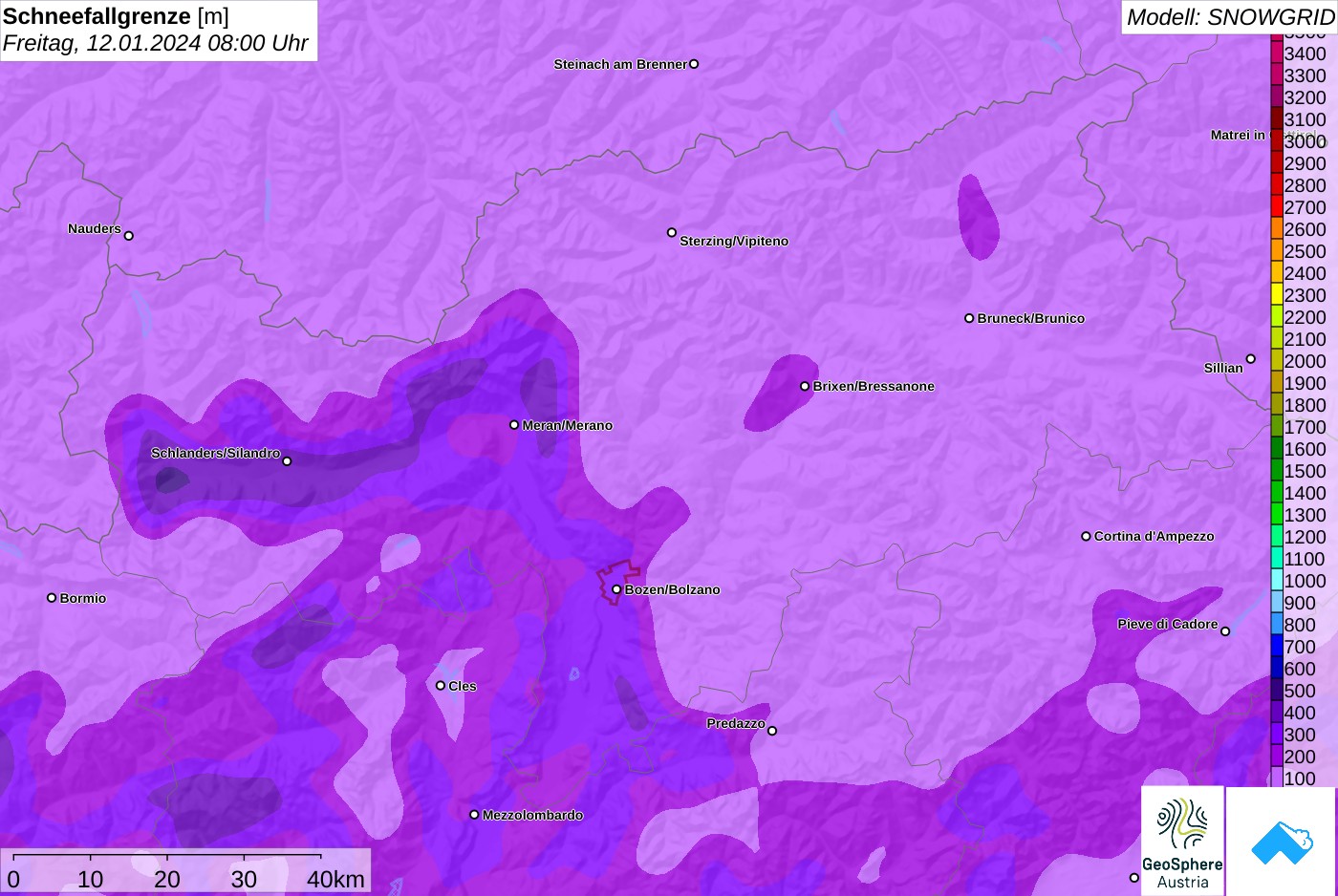Click the Meran/Merano marker dot

[514, 425]
